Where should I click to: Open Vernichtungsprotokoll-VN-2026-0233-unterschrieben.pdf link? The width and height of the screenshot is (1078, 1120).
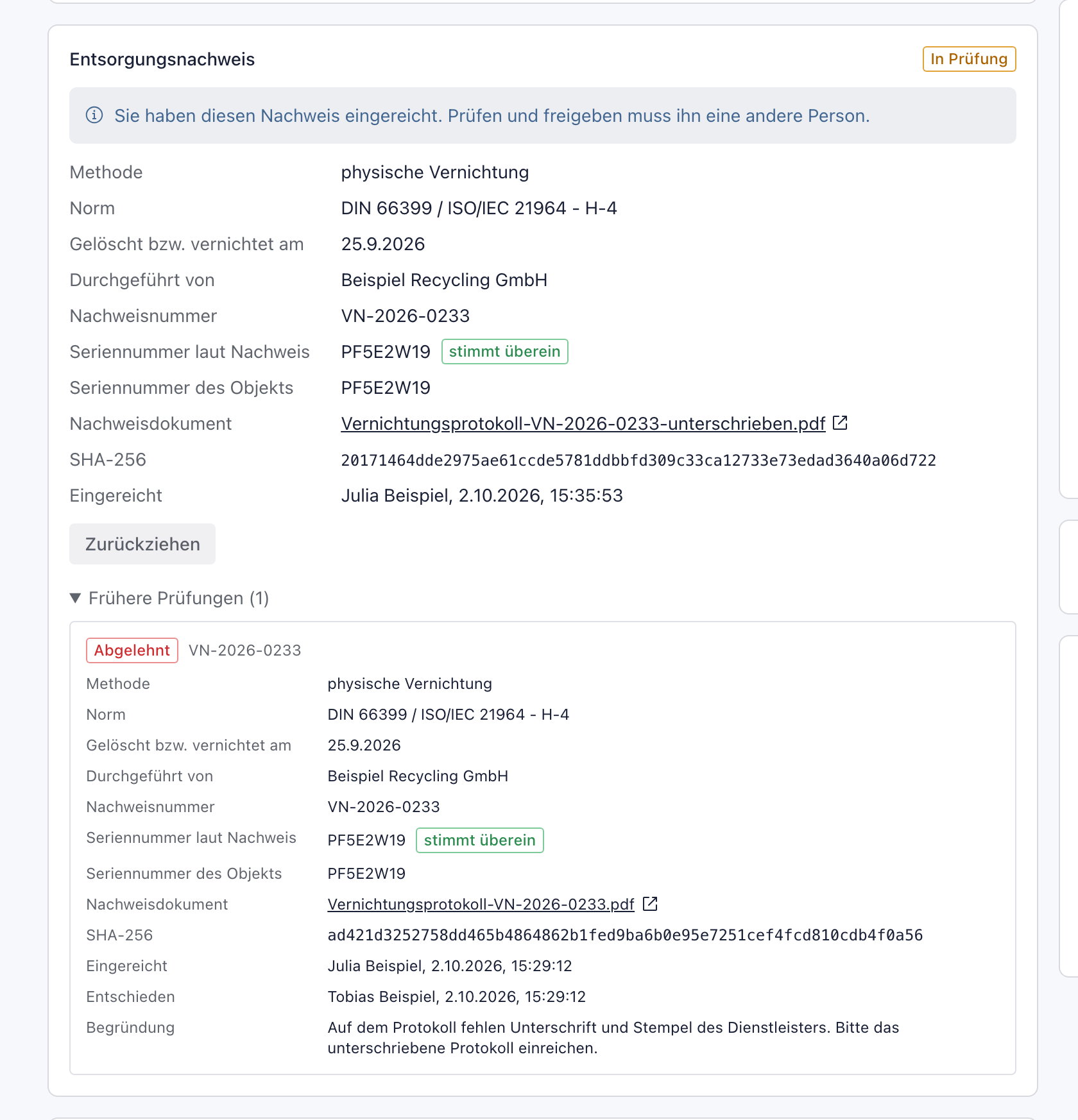[x=583, y=424]
